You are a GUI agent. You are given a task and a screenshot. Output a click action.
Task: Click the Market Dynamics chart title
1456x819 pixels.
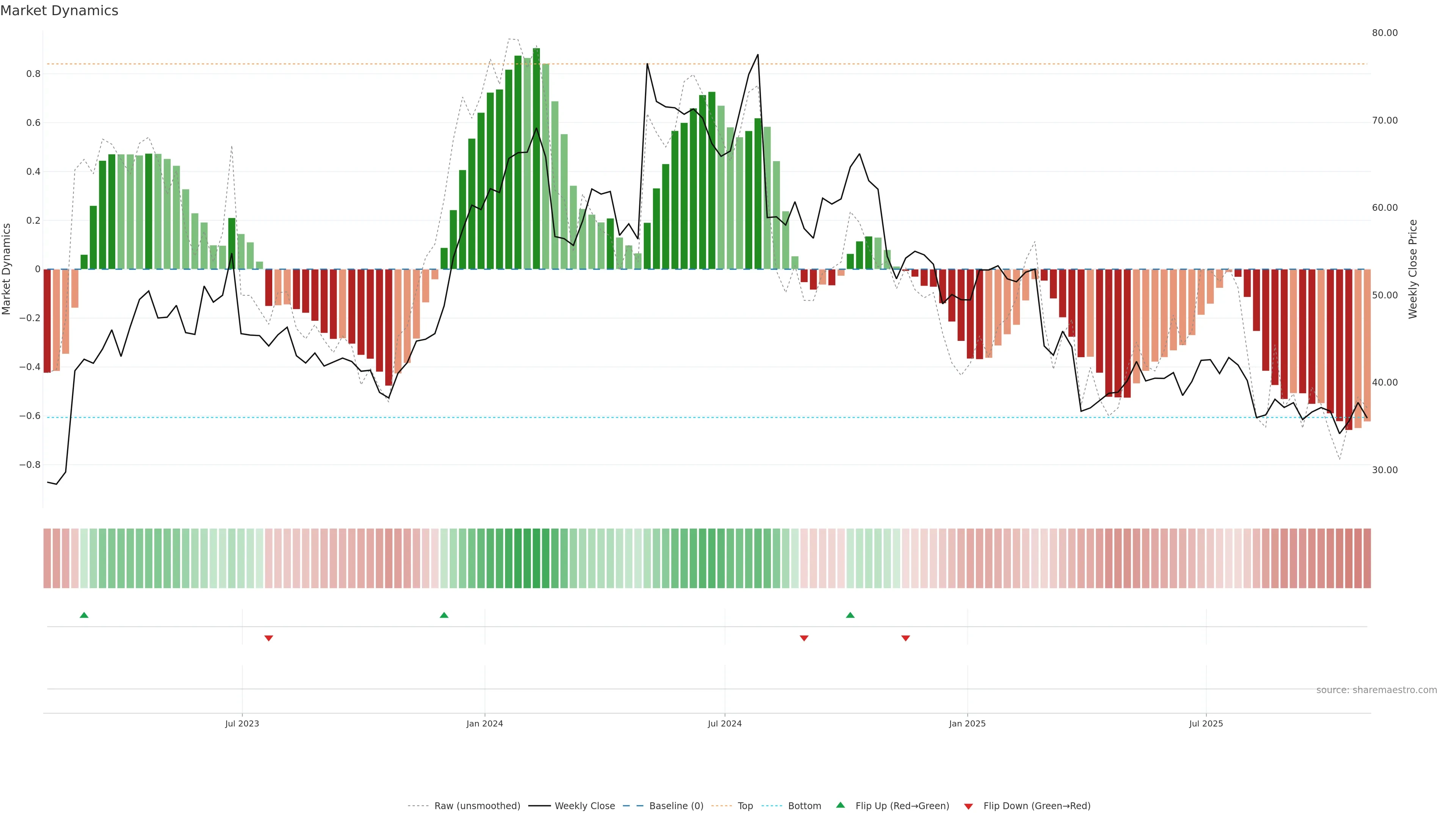pos(60,11)
